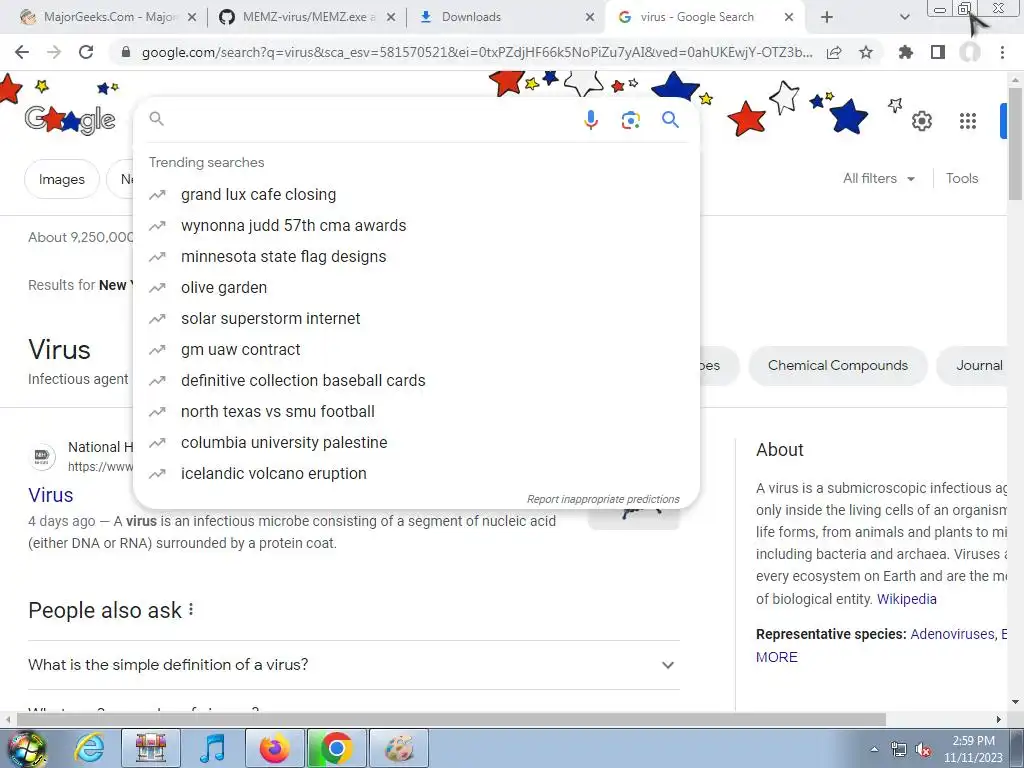Viewport: 1024px width, 768px height.
Task: Expand What is the simple definition question
Action: (x=354, y=665)
